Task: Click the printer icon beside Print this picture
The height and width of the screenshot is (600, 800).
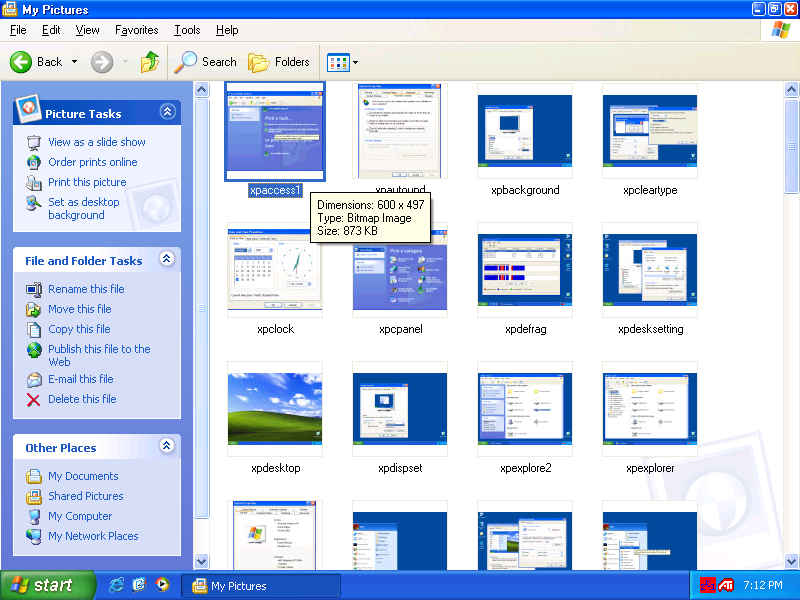Action: (x=34, y=183)
